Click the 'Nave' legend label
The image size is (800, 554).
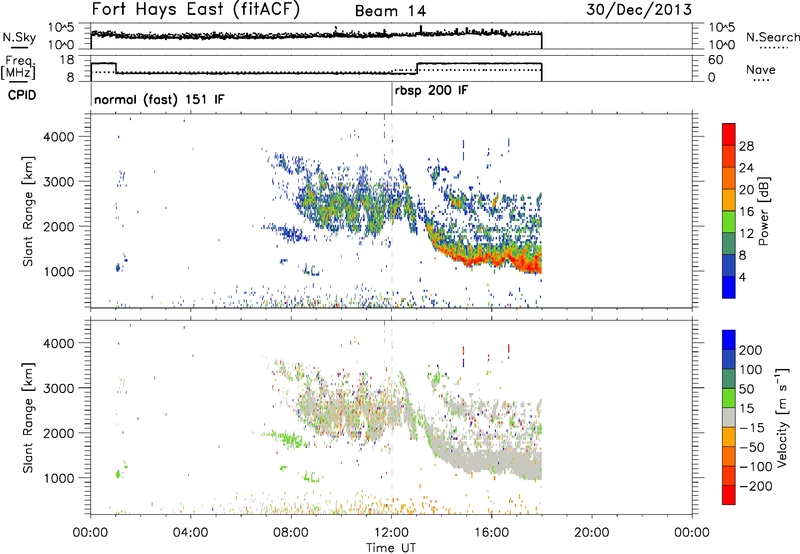tap(761, 69)
